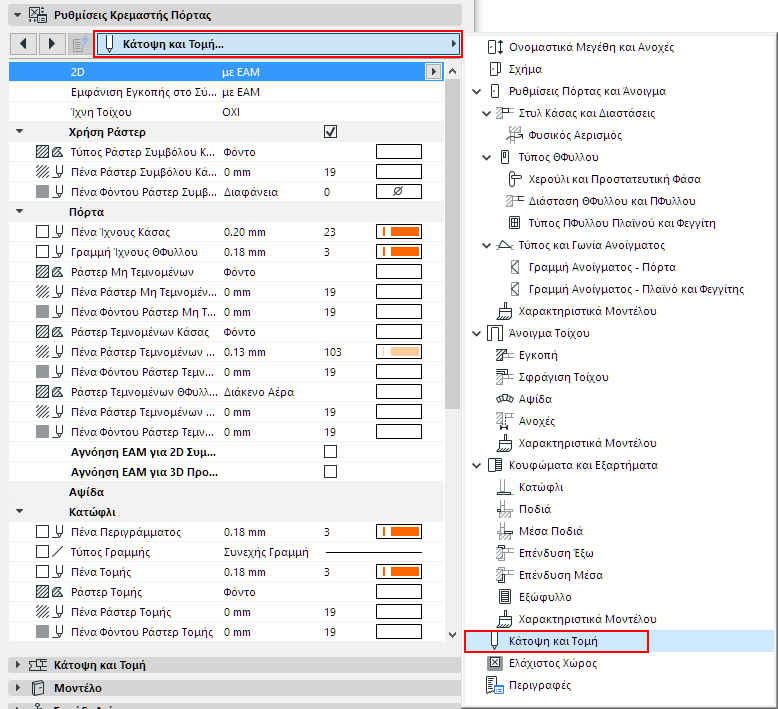Click Εμφάνιση Εγκοπής στο Σύ... value με ΕΑΜ

[x=241, y=92]
